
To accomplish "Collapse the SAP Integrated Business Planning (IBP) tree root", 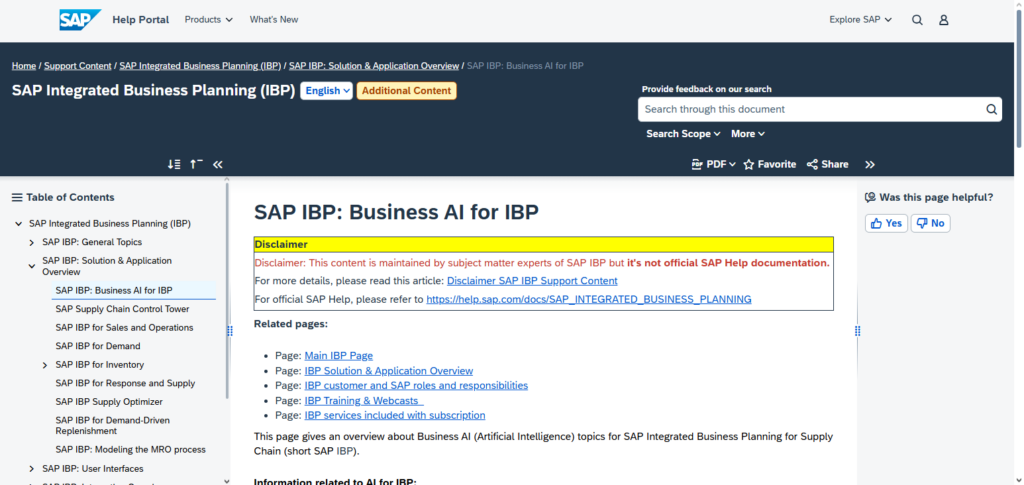I will pyautogui.click(x=18, y=224).
